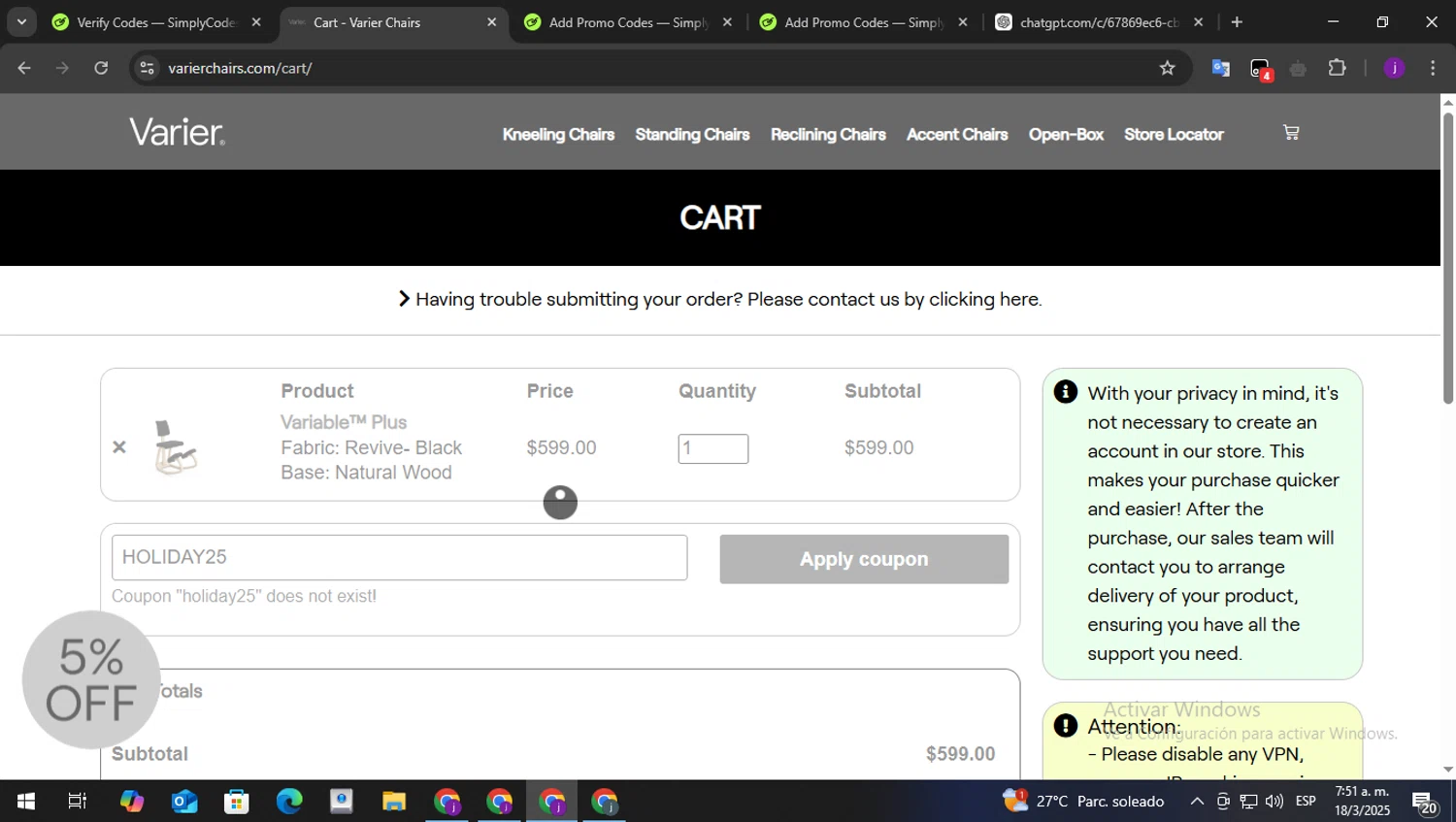
Task: Open Standing Chairs menu
Action: [x=692, y=135]
